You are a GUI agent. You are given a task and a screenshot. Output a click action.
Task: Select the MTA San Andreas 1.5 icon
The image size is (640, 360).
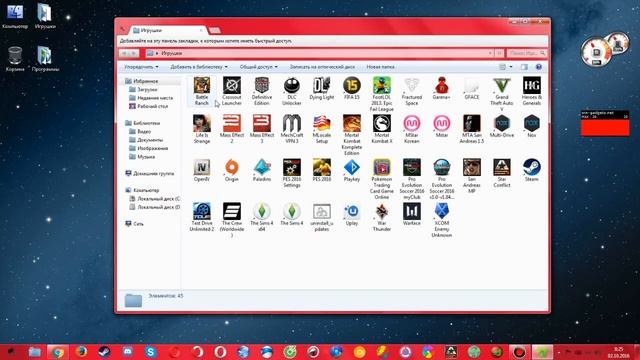point(471,129)
